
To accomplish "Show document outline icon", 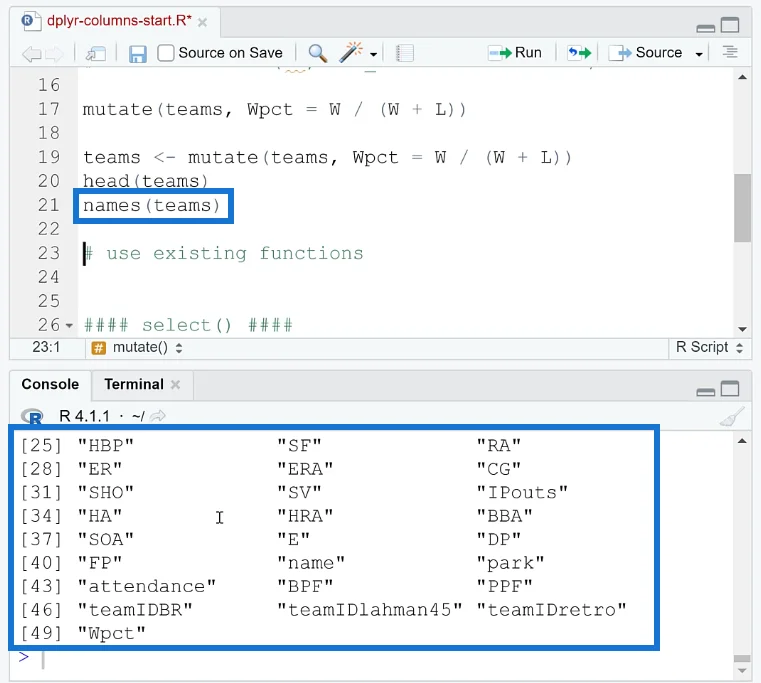I will [730, 51].
